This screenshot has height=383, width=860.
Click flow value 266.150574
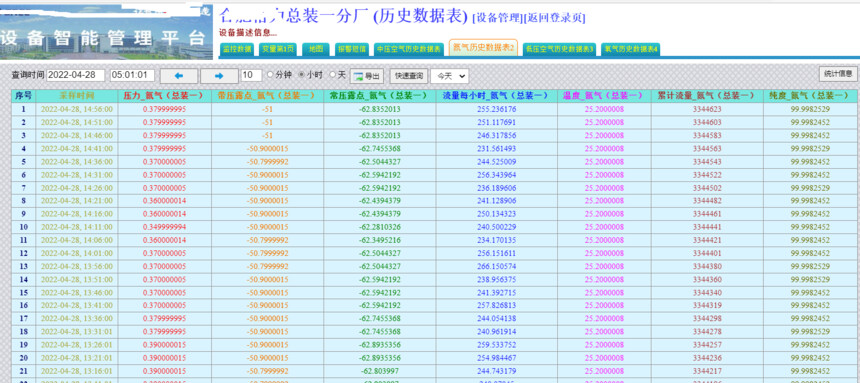pos(496,266)
